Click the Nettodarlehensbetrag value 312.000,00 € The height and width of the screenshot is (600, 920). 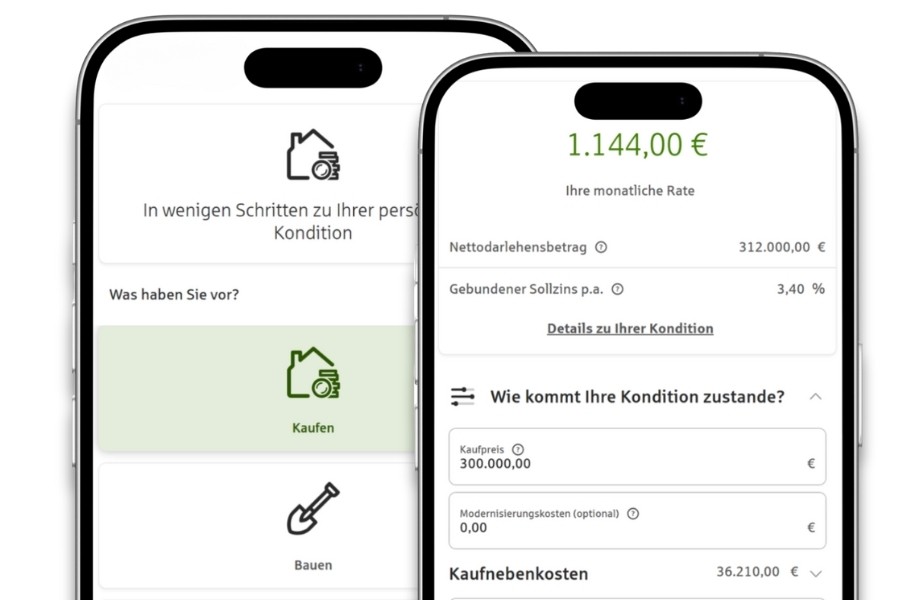(x=782, y=247)
